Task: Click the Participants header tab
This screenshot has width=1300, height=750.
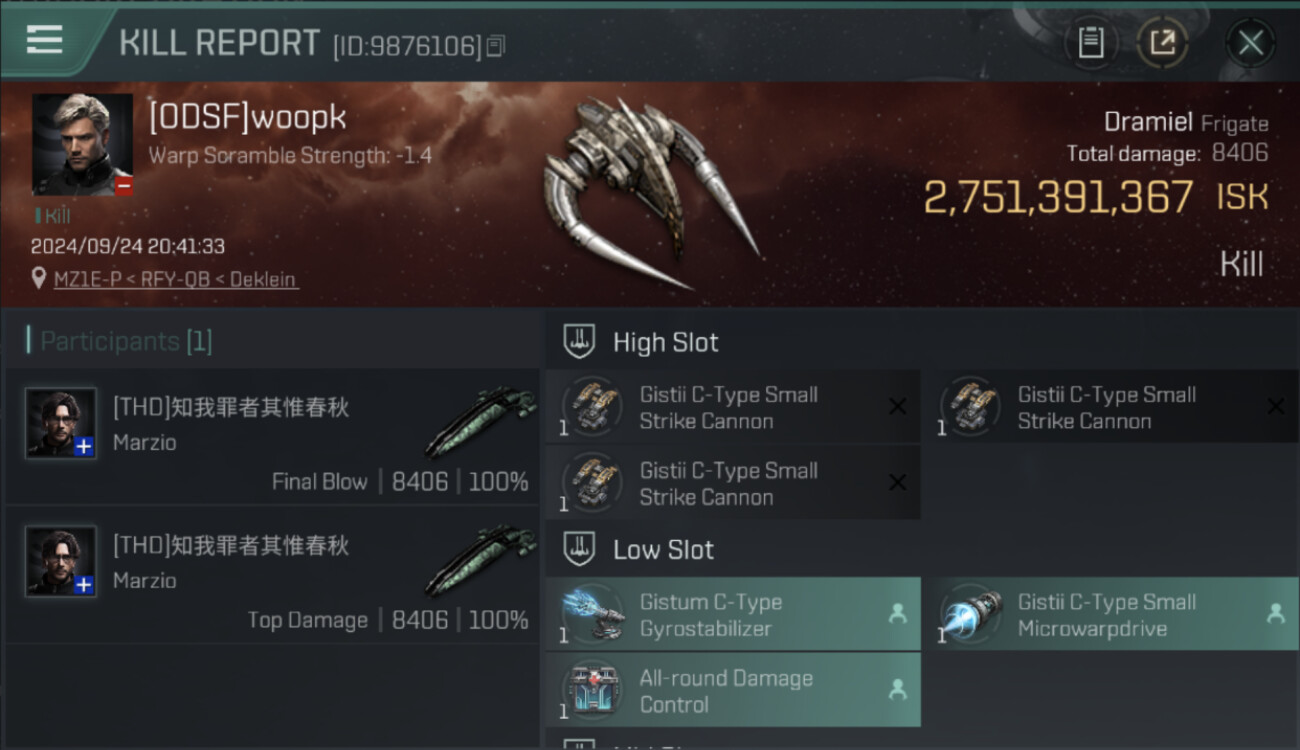Action: [x=120, y=341]
